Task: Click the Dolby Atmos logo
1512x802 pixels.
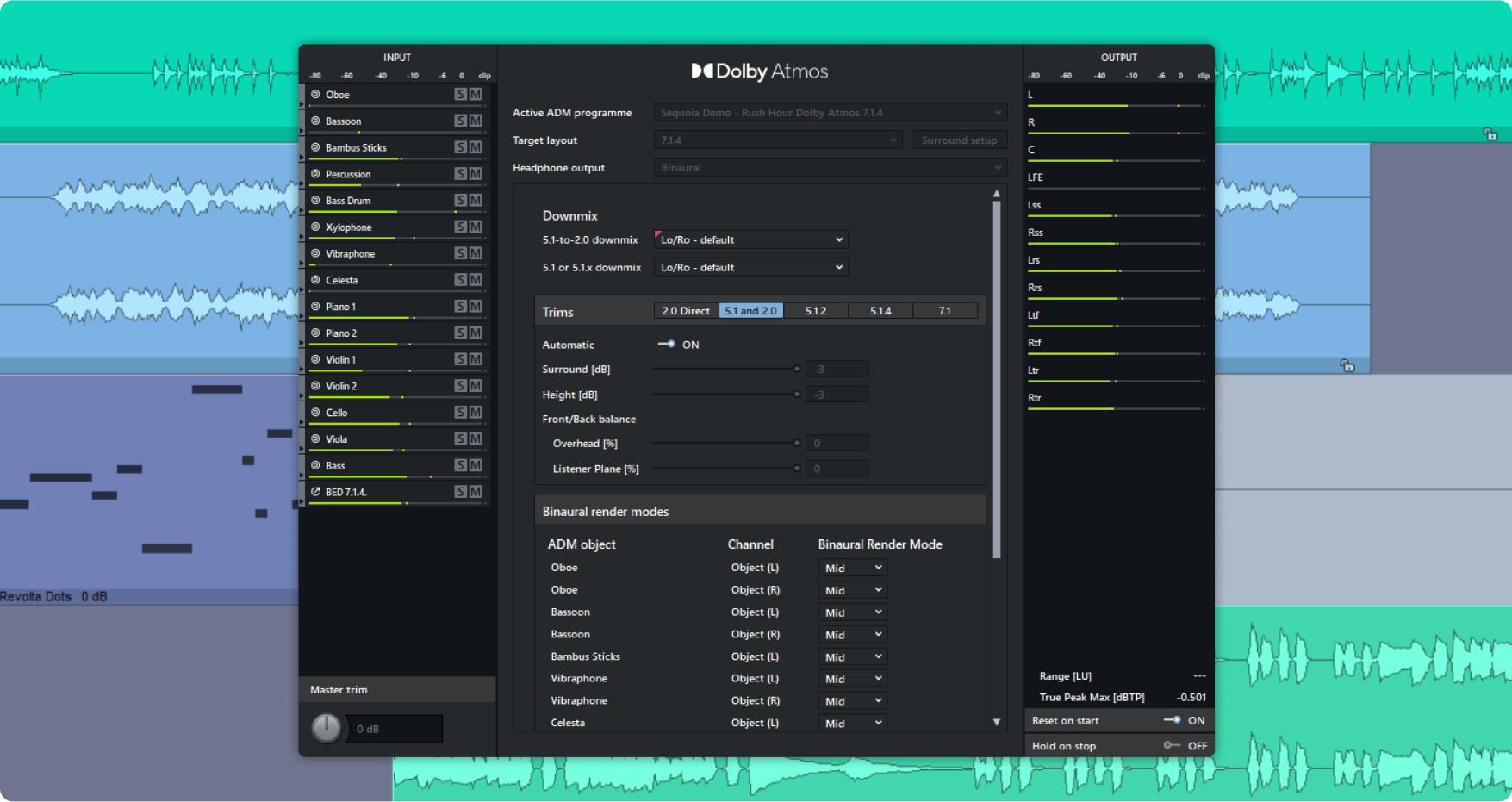Action: pos(760,71)
